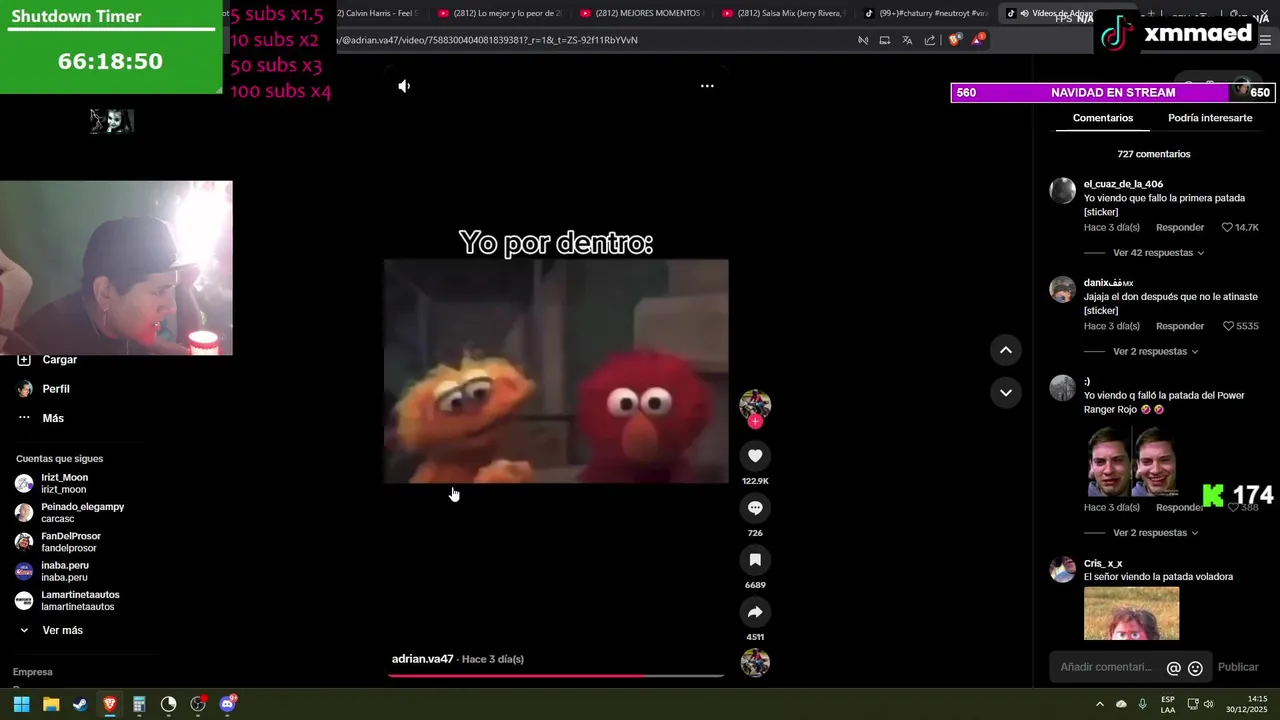Screen dimensions: 1280x720
Task: Reply to danix comment via Responder
Action: (x=1180, y=326)
